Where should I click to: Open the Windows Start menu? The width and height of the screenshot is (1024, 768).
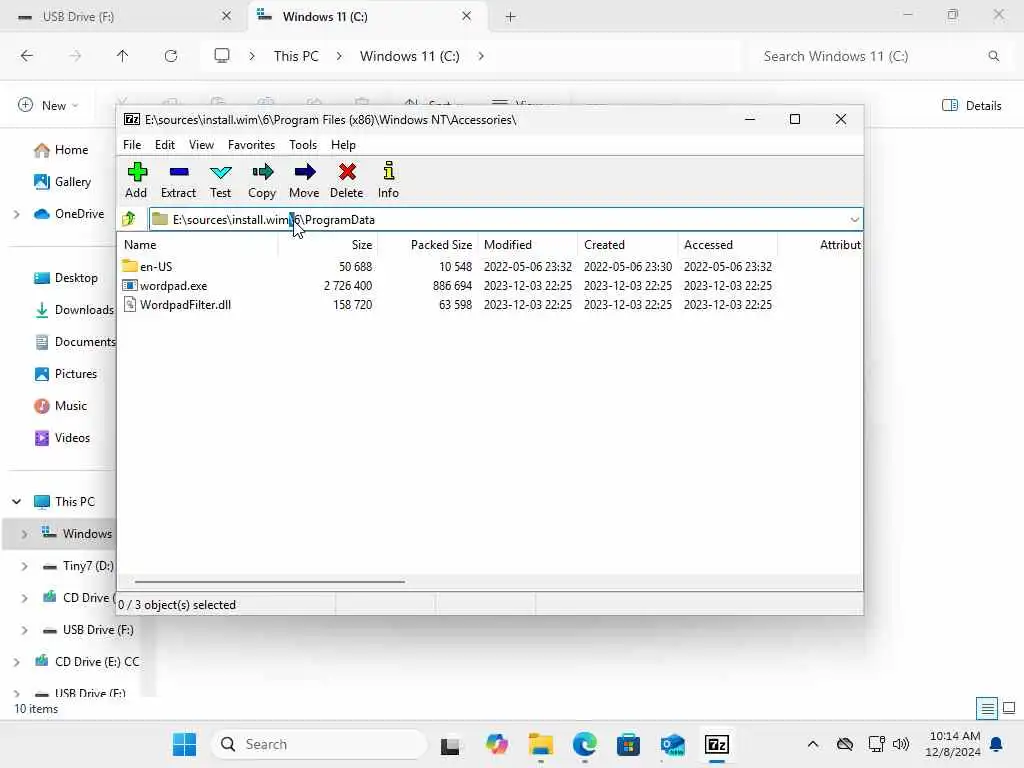click(x=184, y=744)
